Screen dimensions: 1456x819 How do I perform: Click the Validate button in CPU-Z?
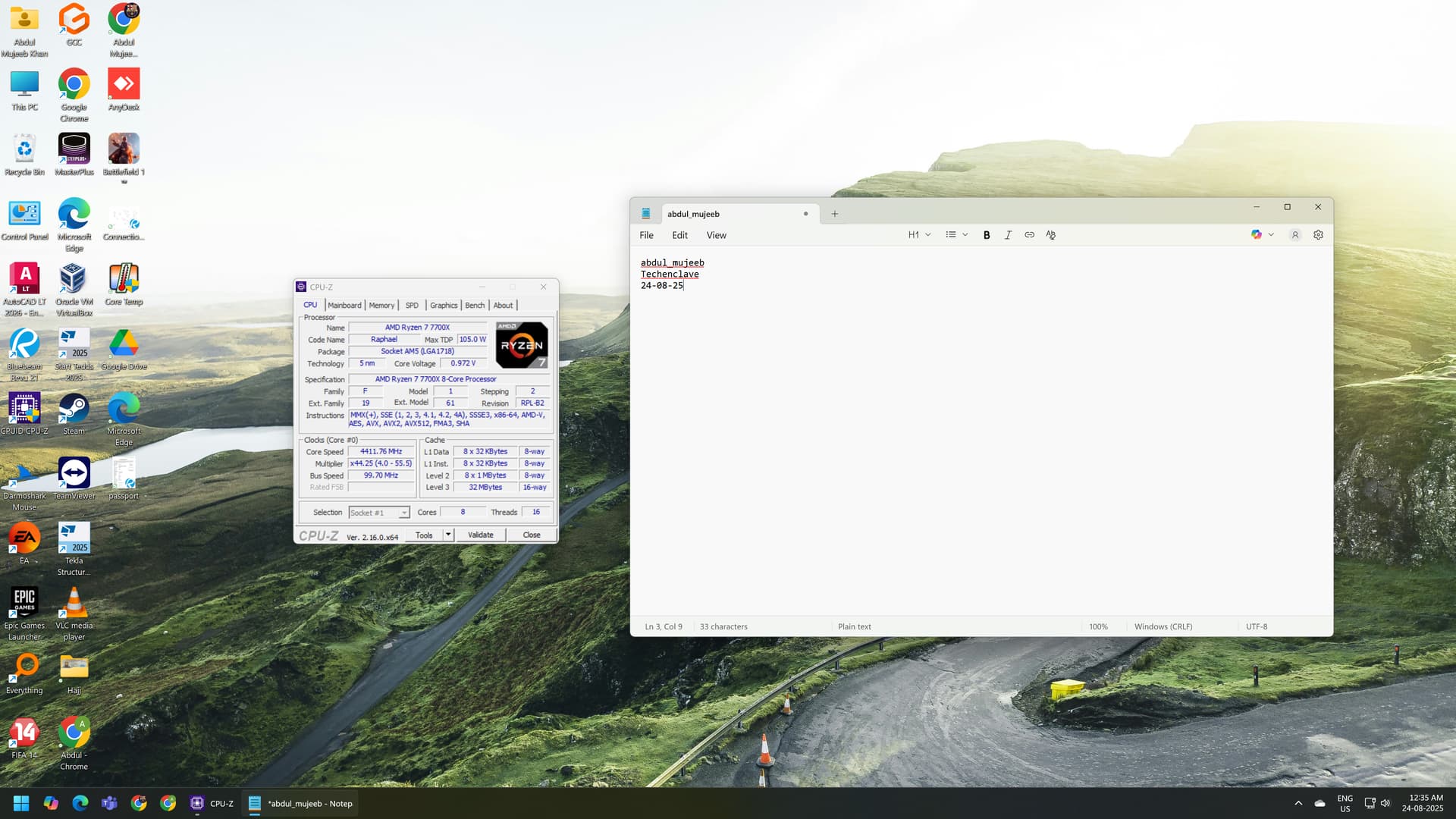coord(481,535)
